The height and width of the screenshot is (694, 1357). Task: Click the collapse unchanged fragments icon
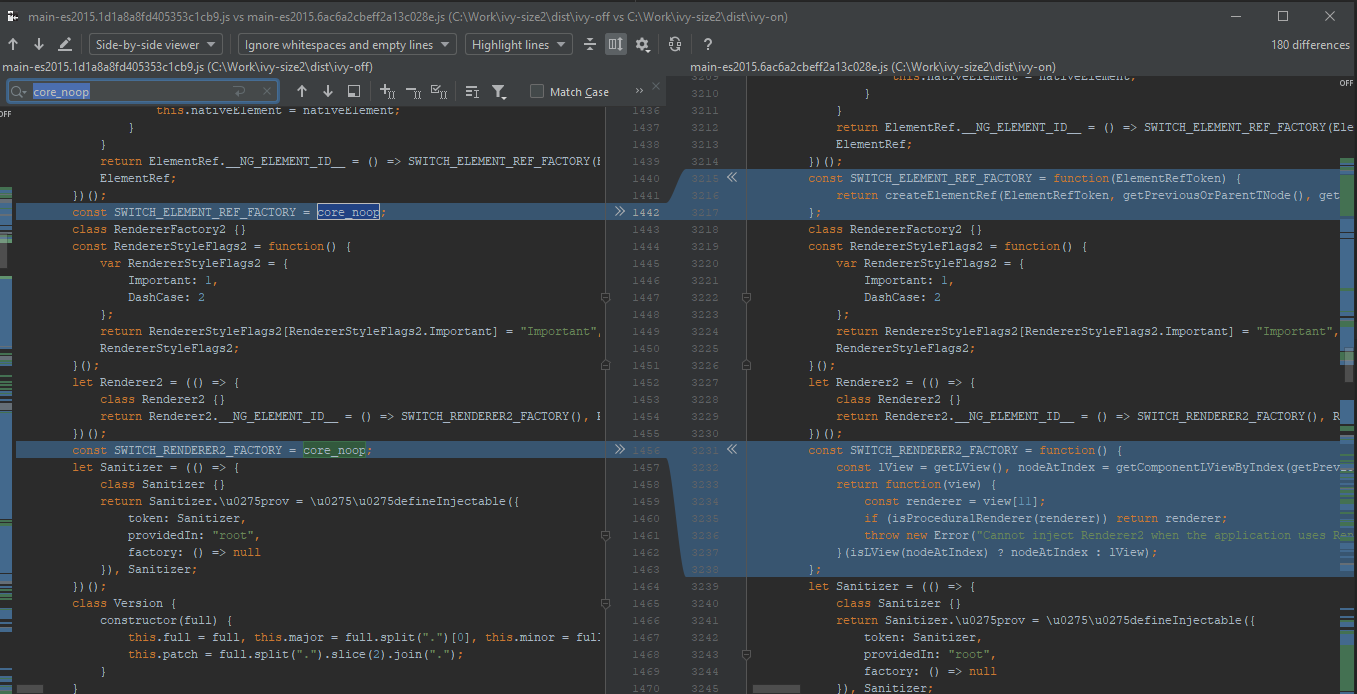pos(590,44)
